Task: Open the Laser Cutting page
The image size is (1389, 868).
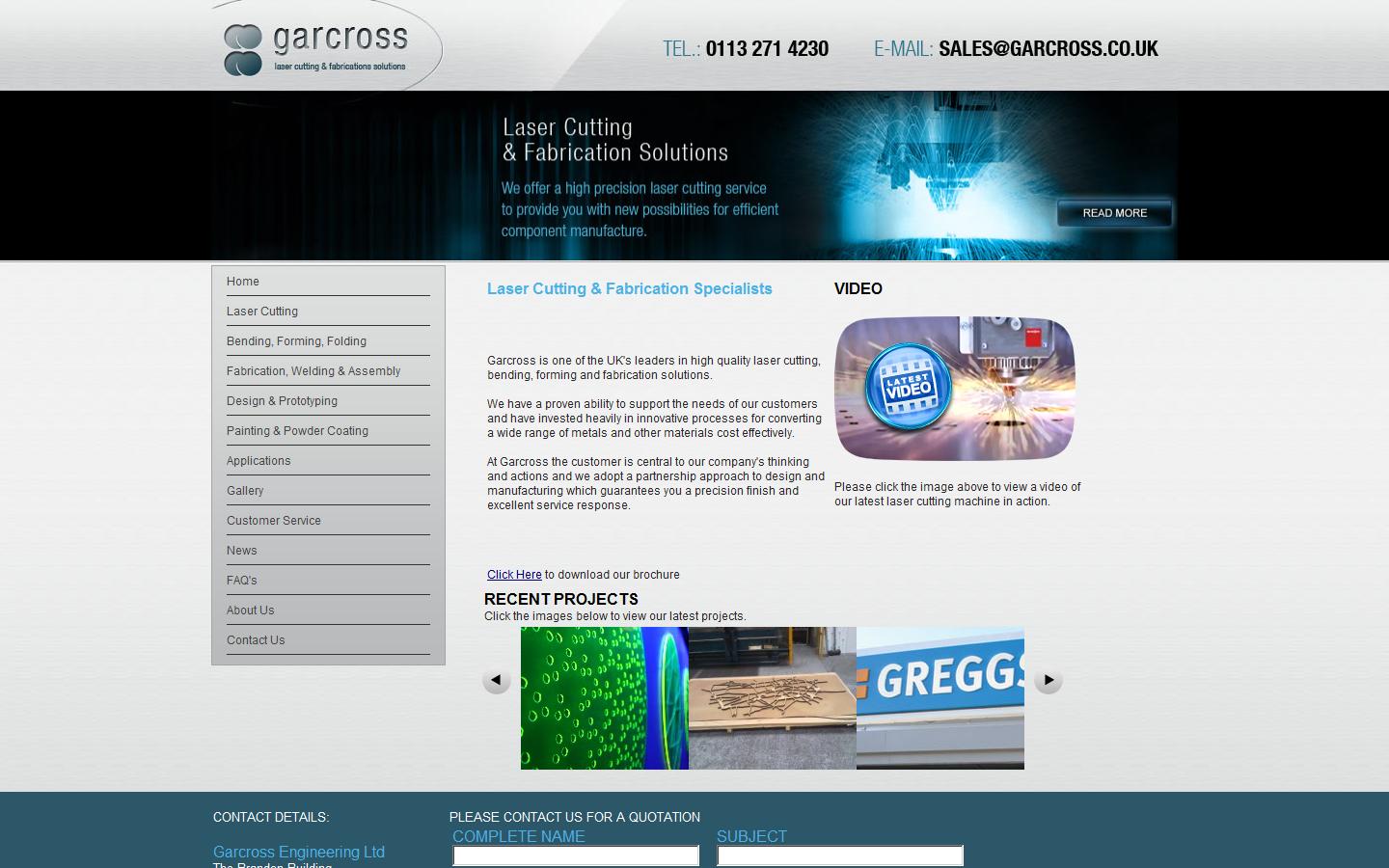Action: (262, 311)
